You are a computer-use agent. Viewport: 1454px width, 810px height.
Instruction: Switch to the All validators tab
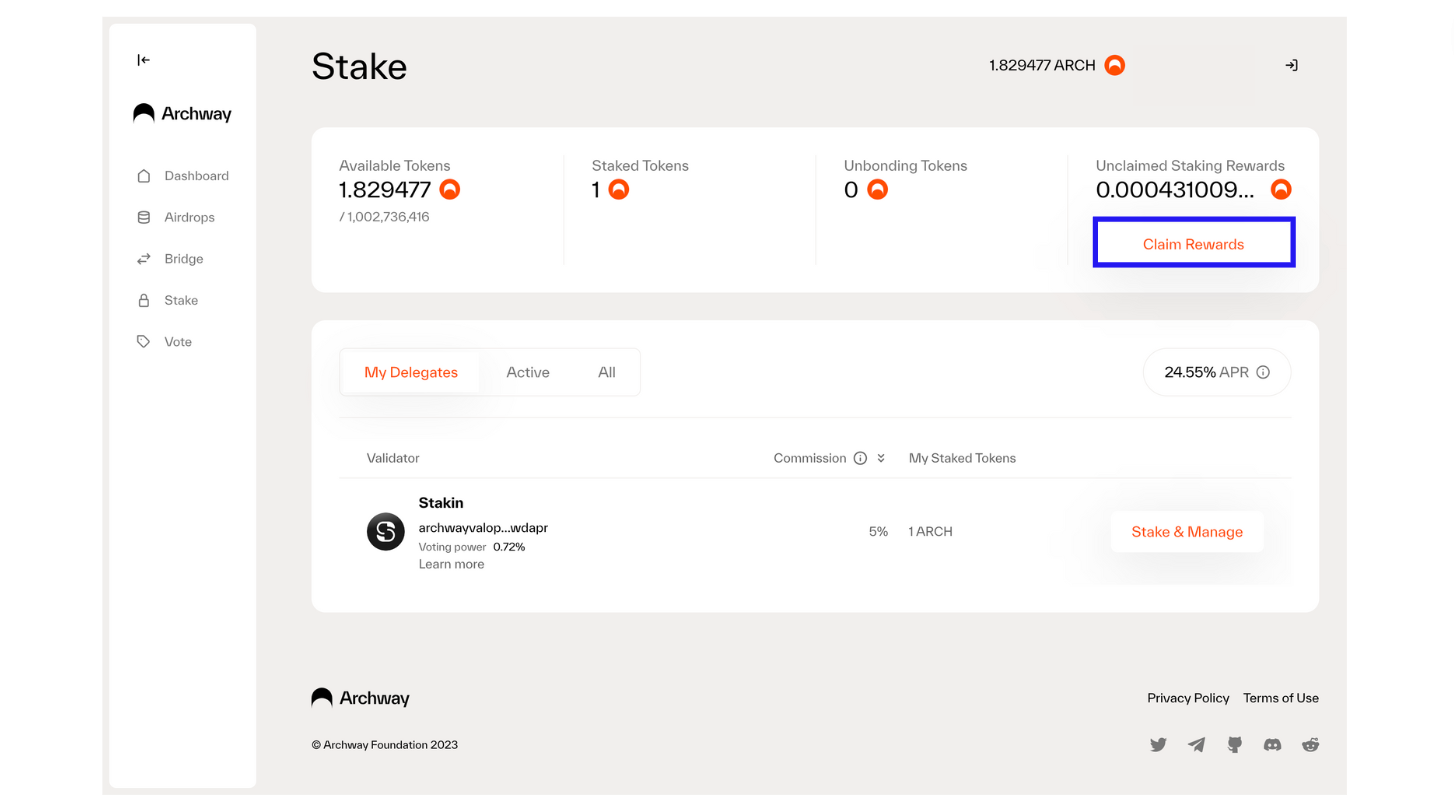coord(607,372)
